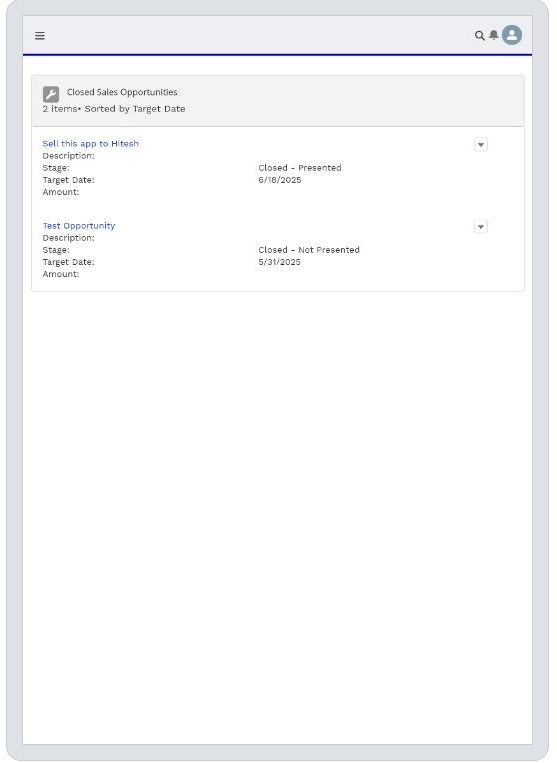Click Target Date label under Test Opportunity
The width and height of the screenshot is (557, 763).
click(x=69, y=262)
